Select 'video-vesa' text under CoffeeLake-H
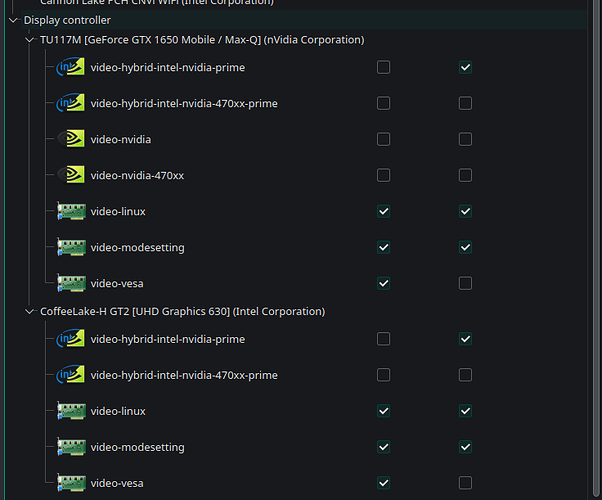602x500 pixels. [x=117, y=483]
